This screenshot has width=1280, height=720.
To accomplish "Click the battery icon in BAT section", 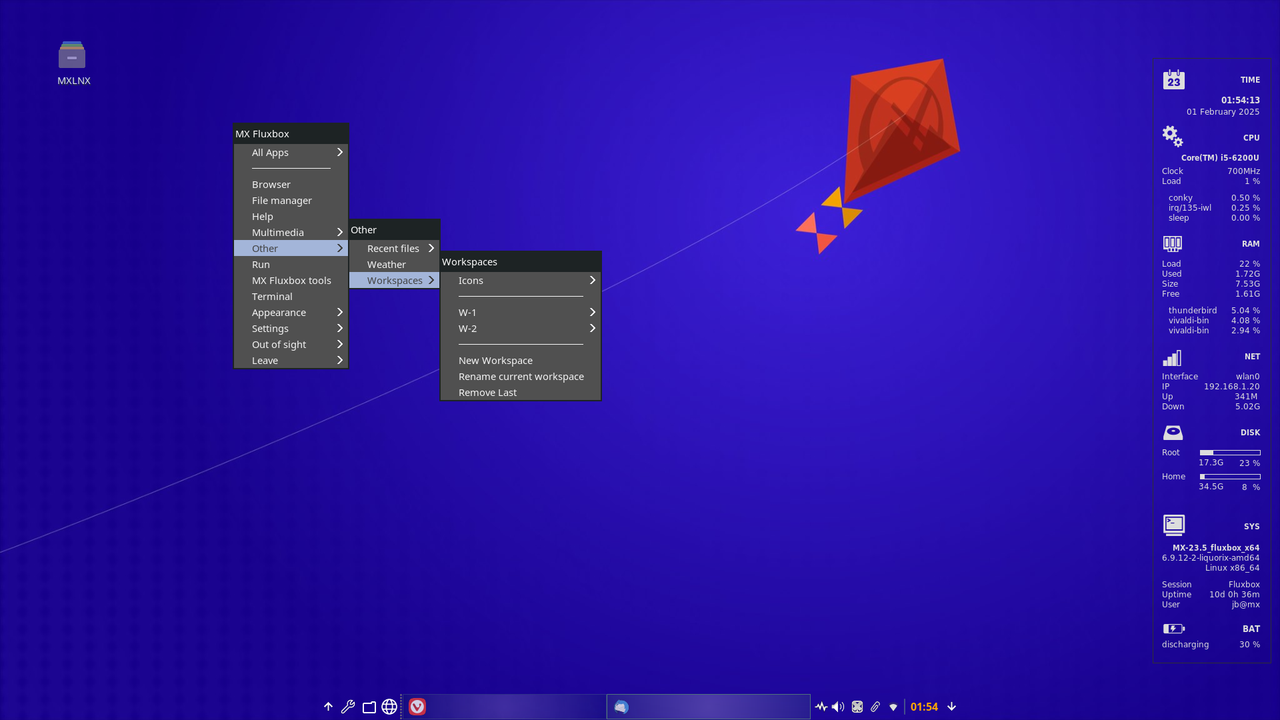I will click(x=1174, y=629).
